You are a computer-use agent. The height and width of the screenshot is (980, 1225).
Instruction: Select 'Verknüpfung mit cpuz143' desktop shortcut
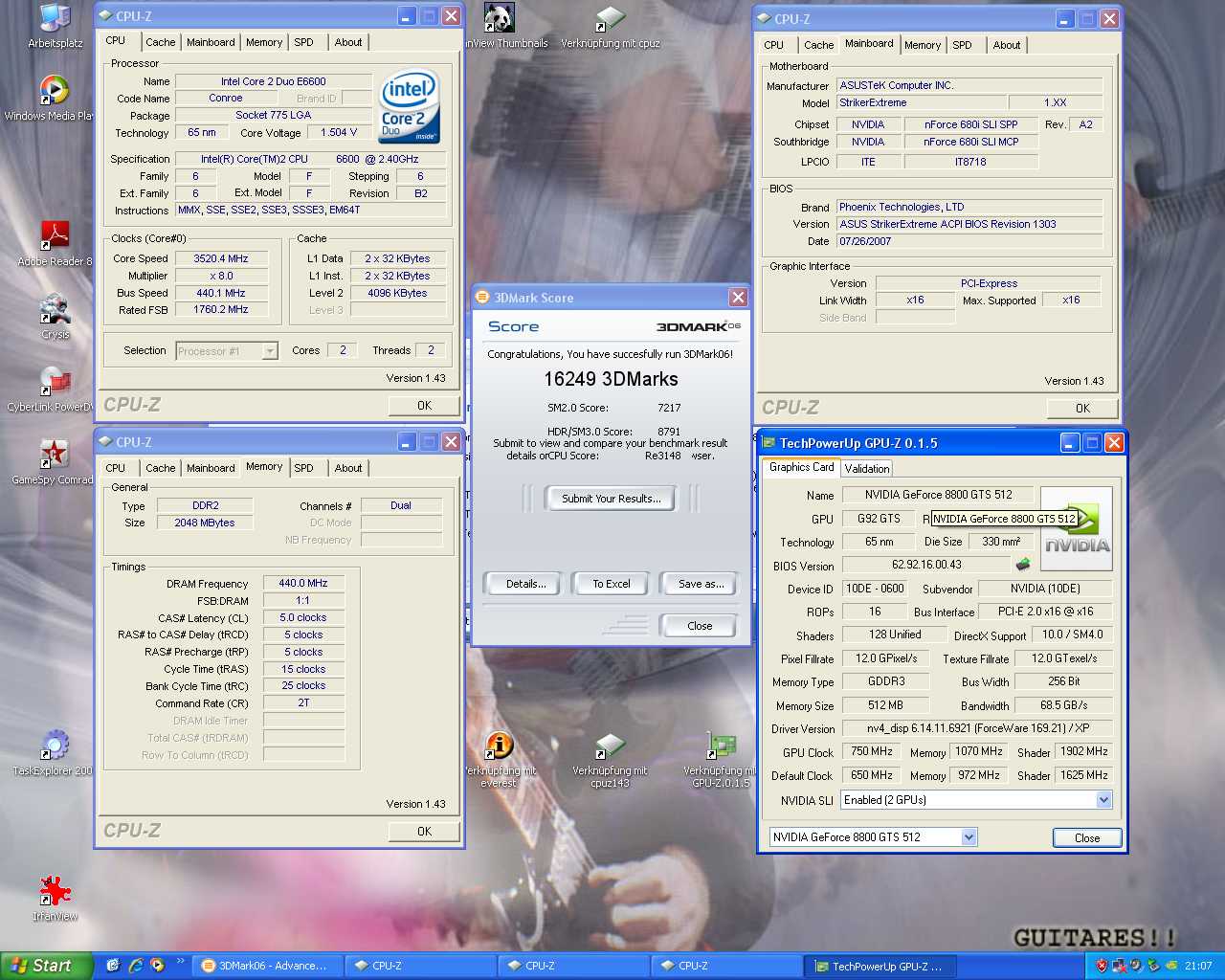(x=610, y=760)
